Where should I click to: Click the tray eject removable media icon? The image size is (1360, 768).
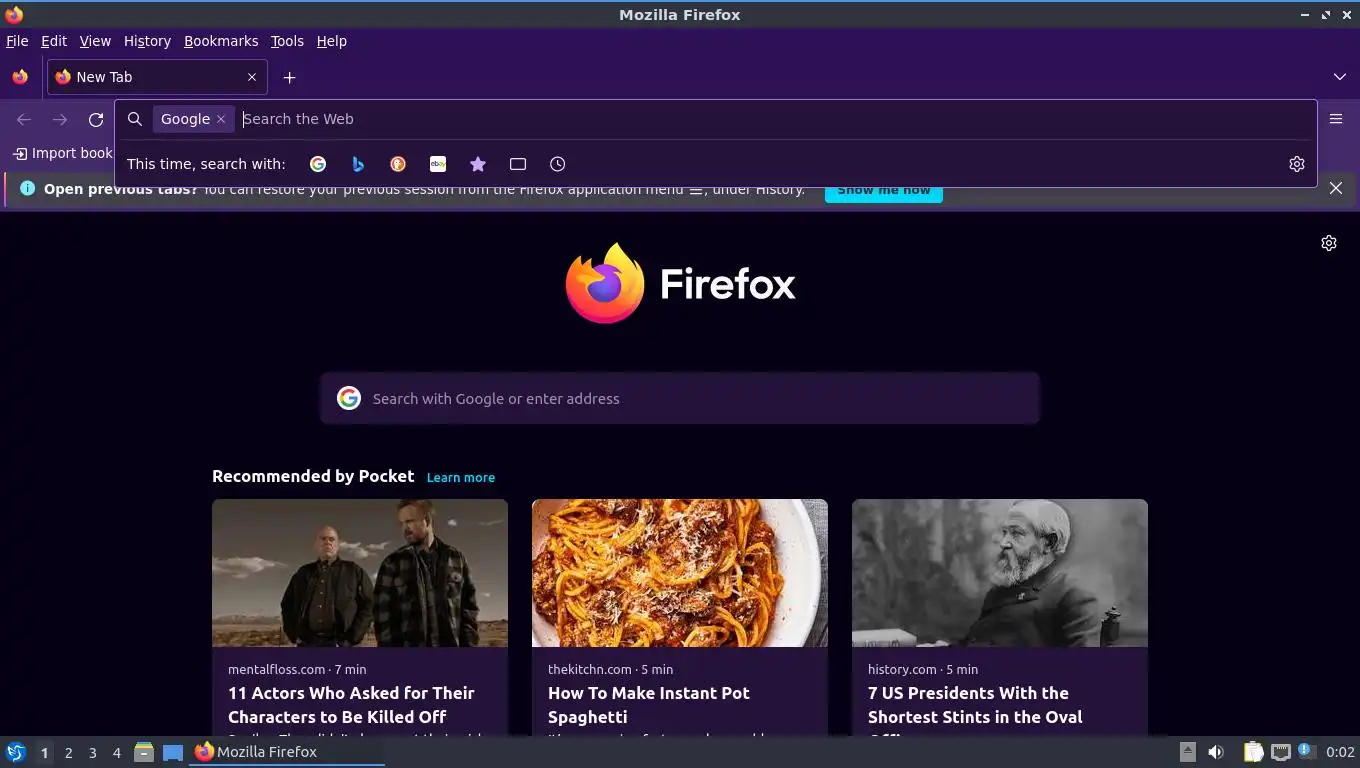(x=1187, y=752)
